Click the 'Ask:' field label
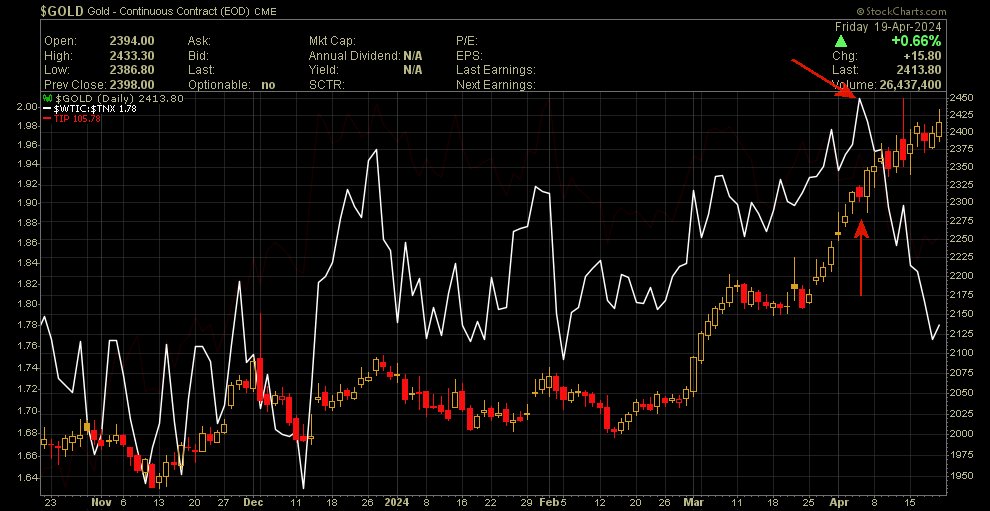Image resolution: width=990 pixels, height=511 pixels. 199,41
